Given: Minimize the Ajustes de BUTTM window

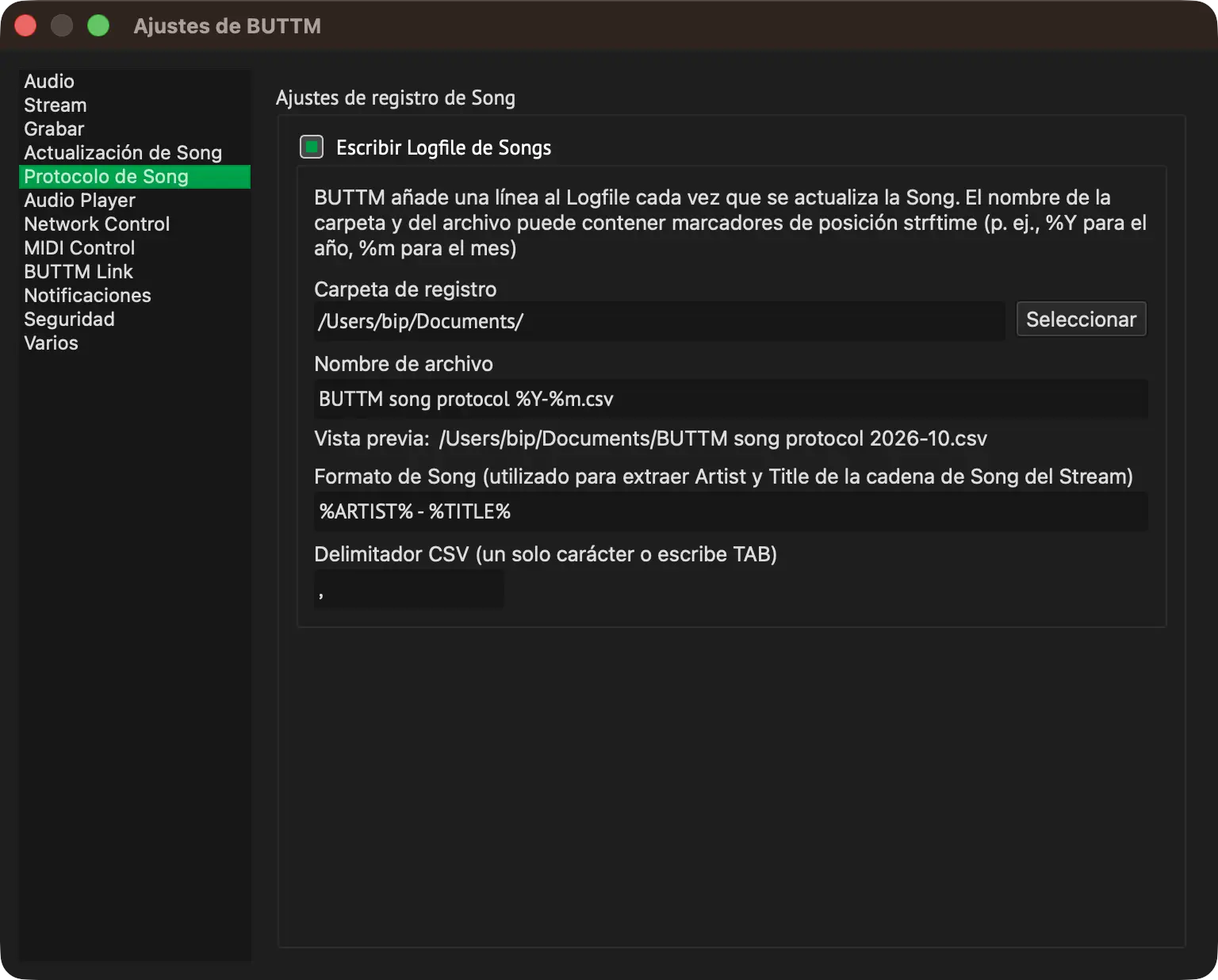Looking at the screenshot, I should click(x=62, y=26).
